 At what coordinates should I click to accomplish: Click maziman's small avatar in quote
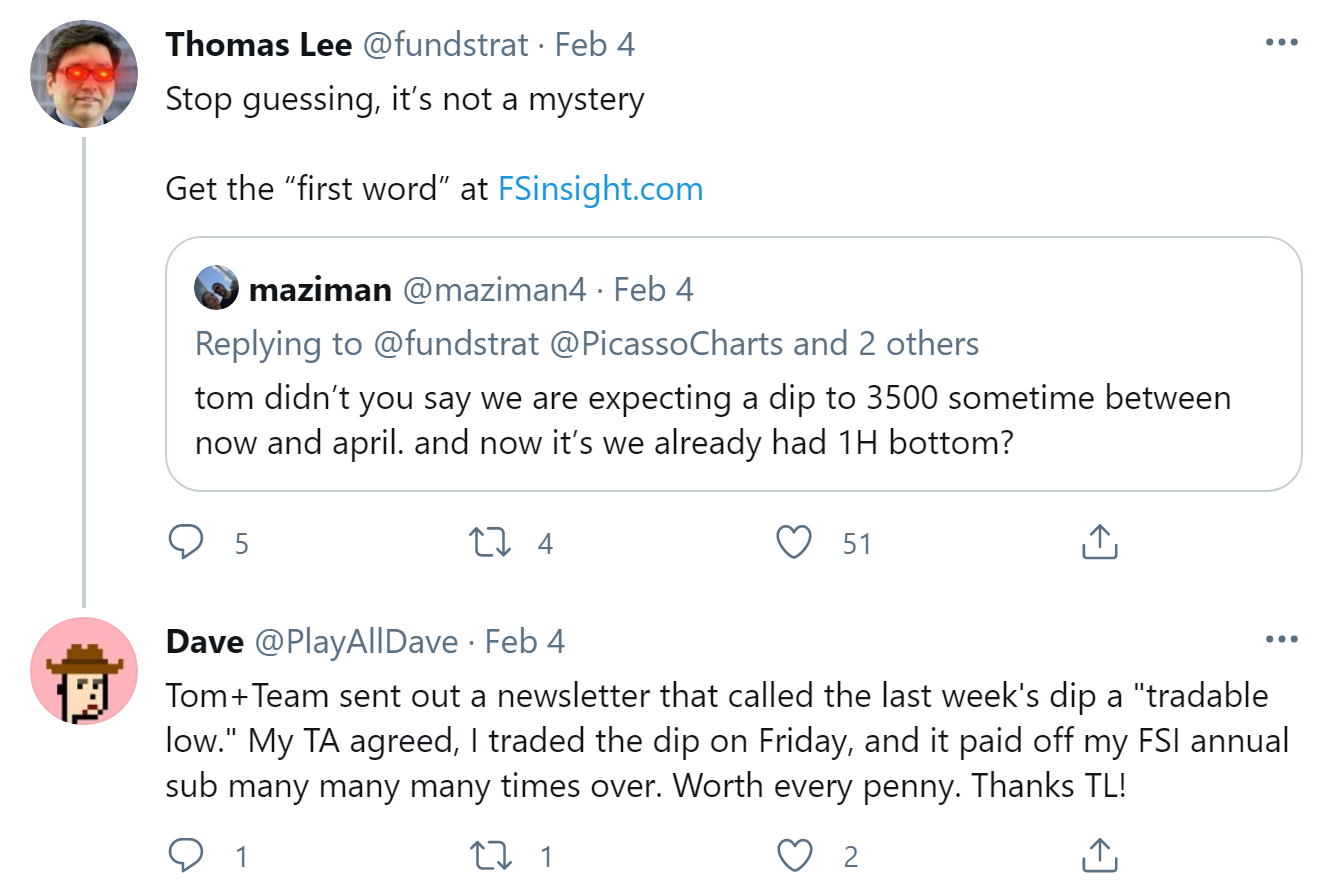(217, 288)
